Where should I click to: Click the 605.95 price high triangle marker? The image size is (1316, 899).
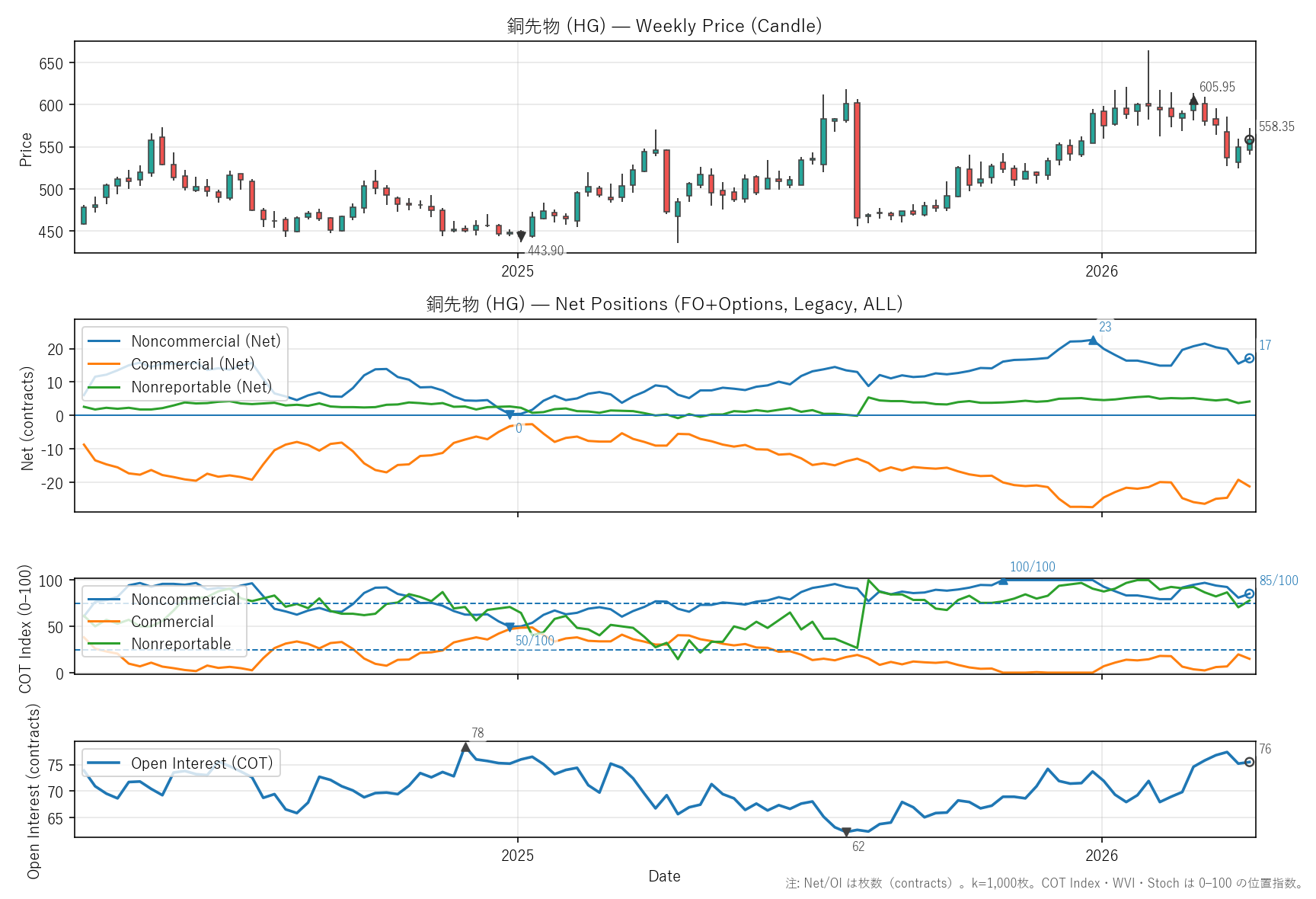tap(1193, 101)
